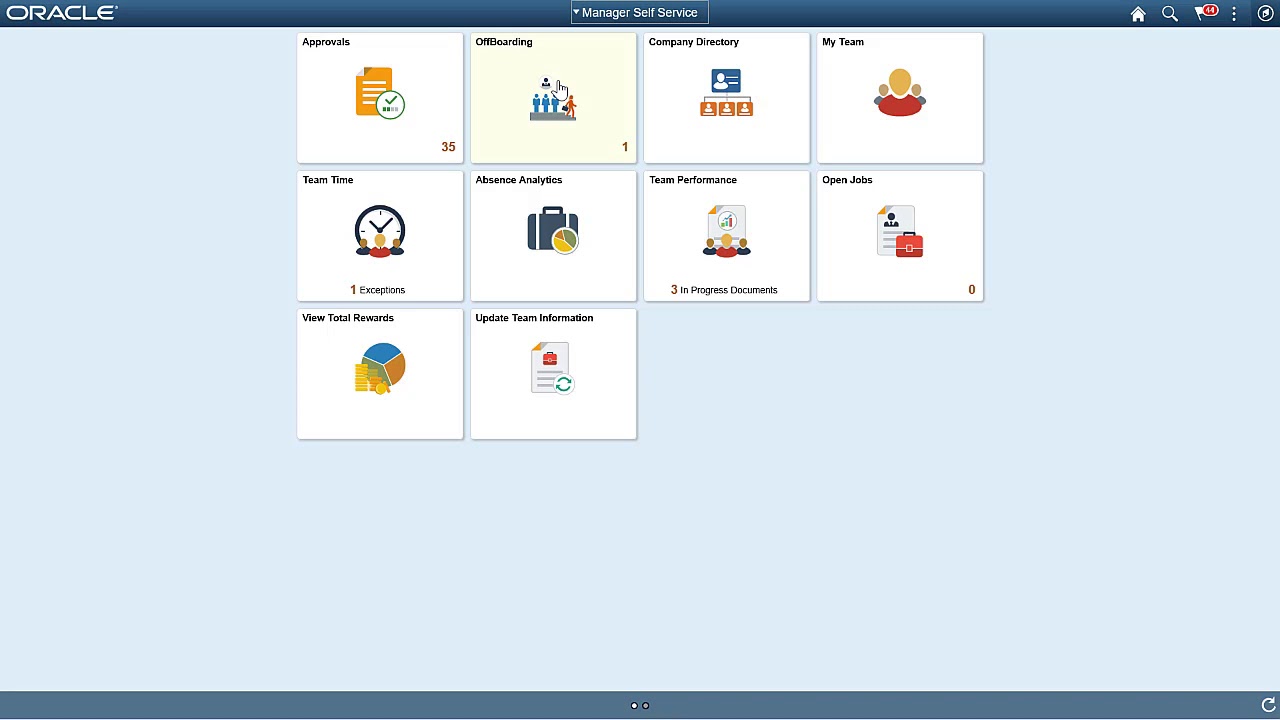The image size is (1280, 720).
Task: Click the Company Directory tile title
Action: 694,42
